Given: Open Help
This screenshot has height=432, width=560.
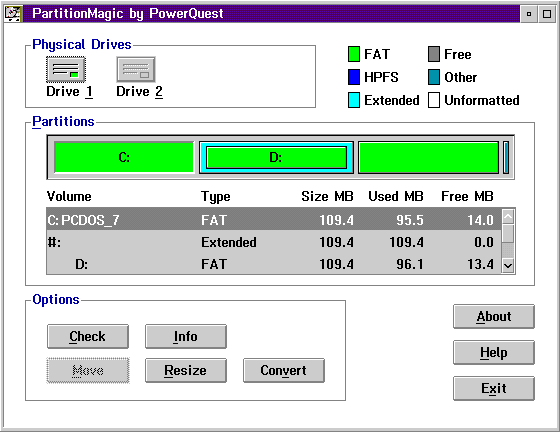Looking at the screenshot, I should [x=494, y=352].
